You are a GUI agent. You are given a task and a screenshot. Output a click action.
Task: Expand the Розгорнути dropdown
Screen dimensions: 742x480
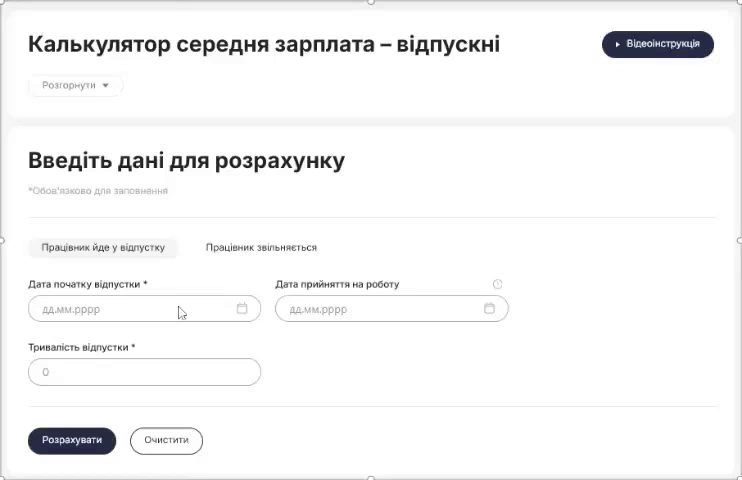coord(76,86)
